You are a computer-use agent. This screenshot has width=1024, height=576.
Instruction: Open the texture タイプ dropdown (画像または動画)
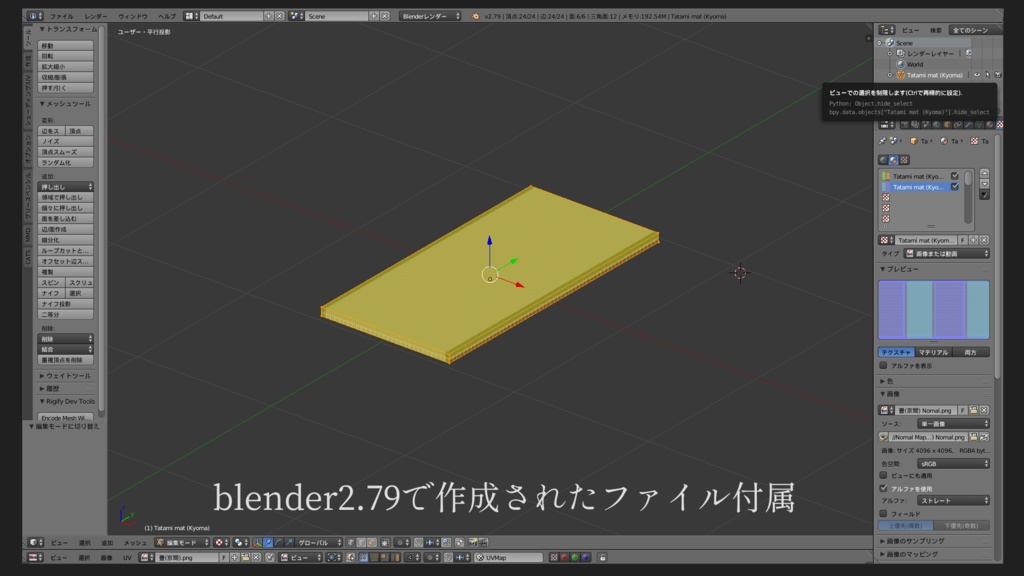(x=947, y=253)
